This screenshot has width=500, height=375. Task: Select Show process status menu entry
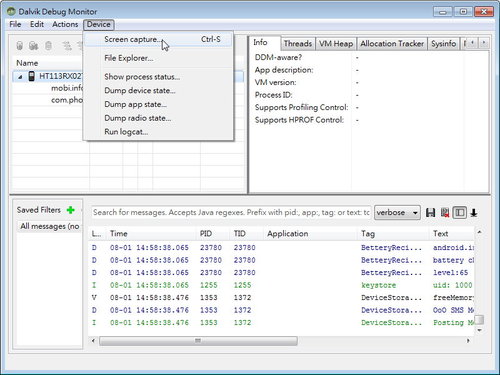pyautogui.click(x=158, y=77)
